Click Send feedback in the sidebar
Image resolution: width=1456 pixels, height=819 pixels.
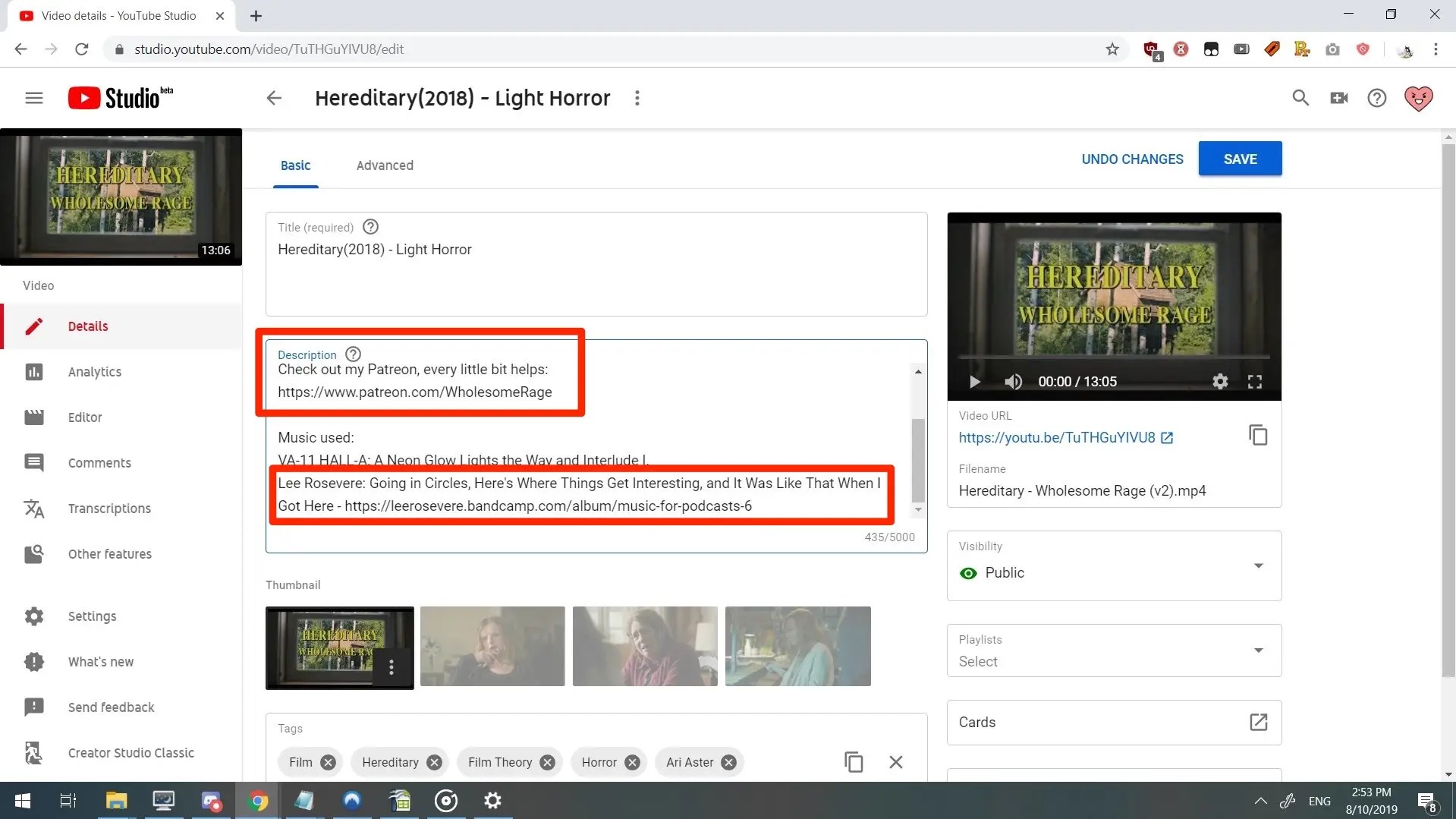coord(121,707)
